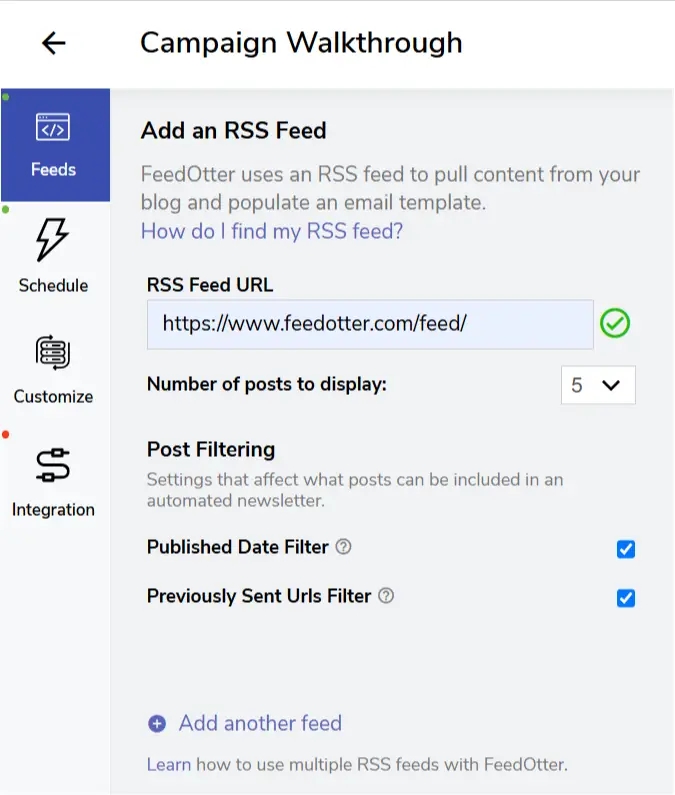Image resolution: width=675 pixels, height=795 pixels.
Task: Open the Customize stacked-layers icon
Action: (53, 352)
